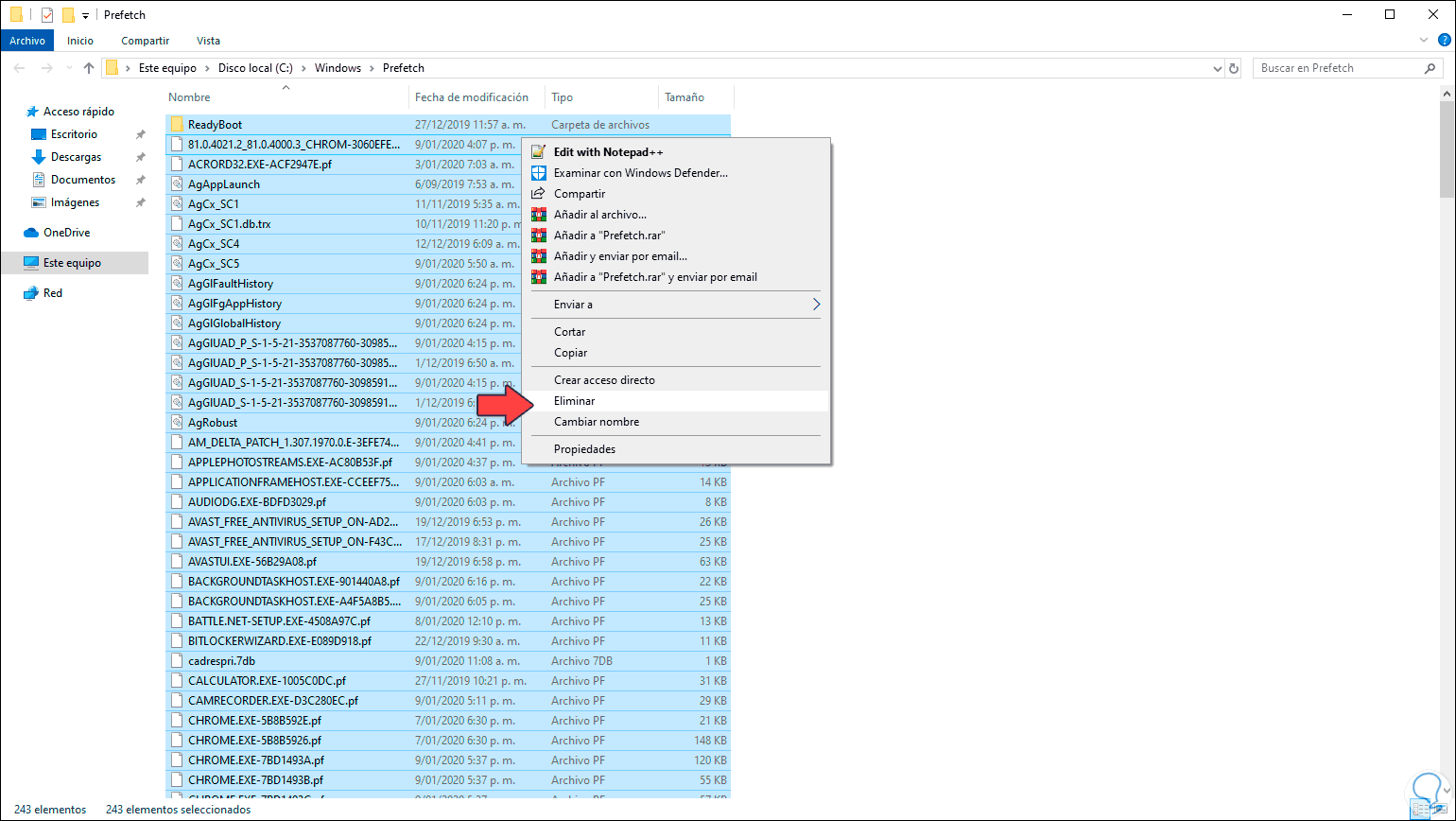Expand the Este equipo breadcrumb chevron

tap(207, 68)
